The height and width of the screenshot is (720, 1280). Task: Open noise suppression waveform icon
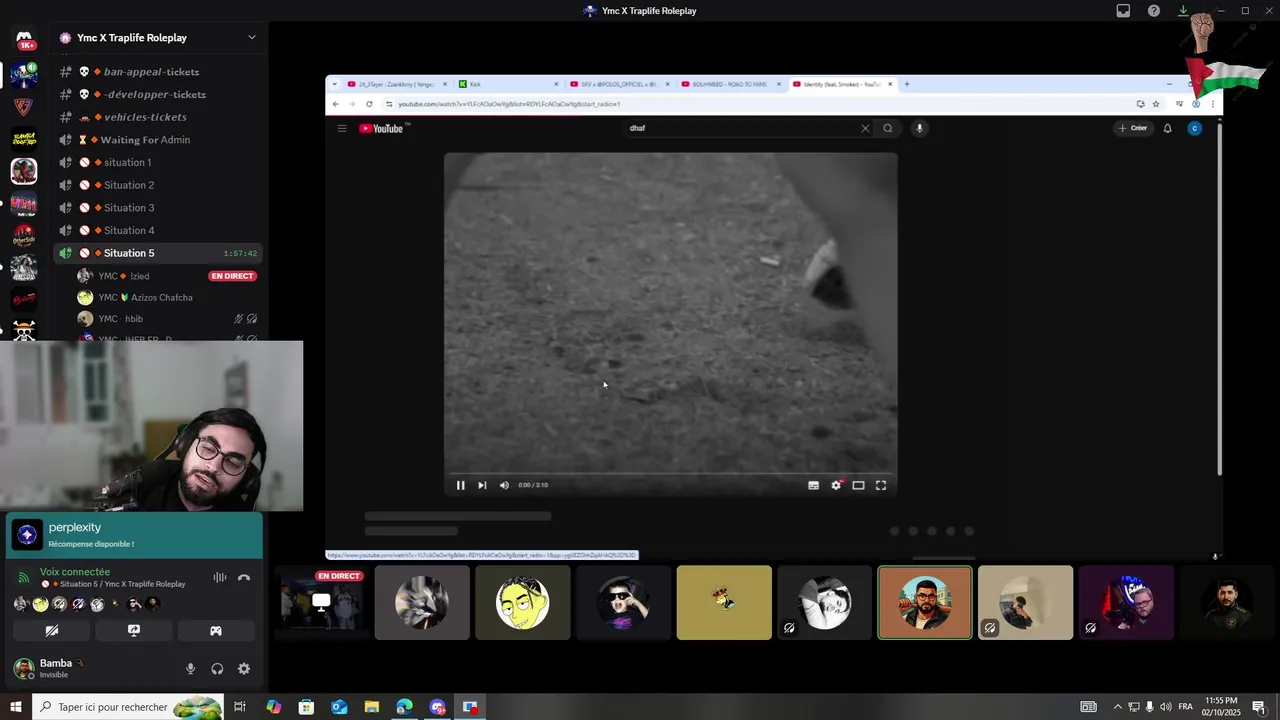coord(219,578)
